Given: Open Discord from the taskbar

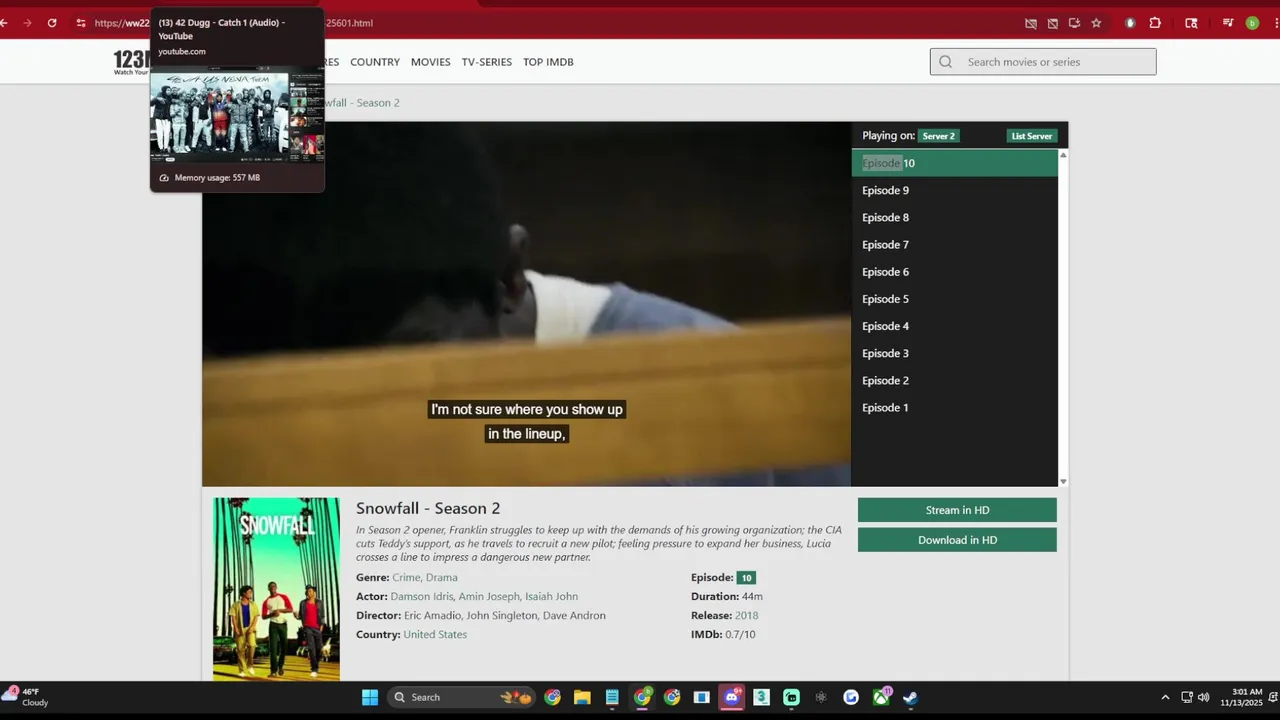Looking at the screenshot, I should [732, 697].
